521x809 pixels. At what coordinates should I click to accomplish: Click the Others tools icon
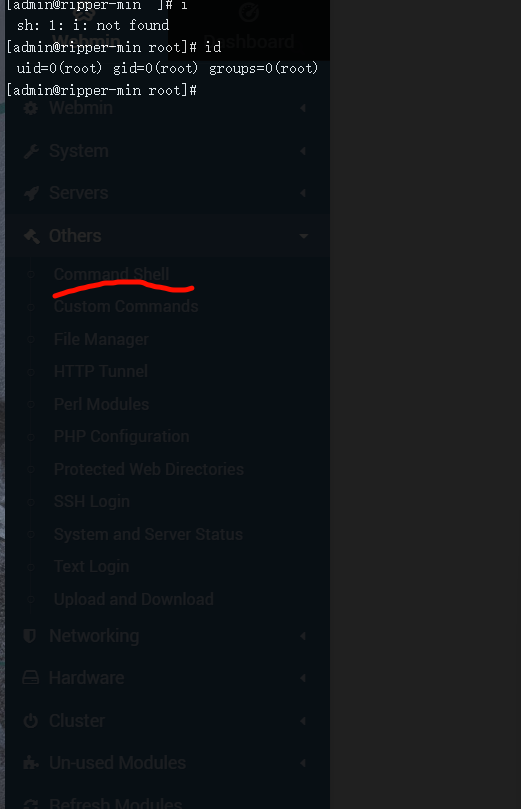coord(31,236)
